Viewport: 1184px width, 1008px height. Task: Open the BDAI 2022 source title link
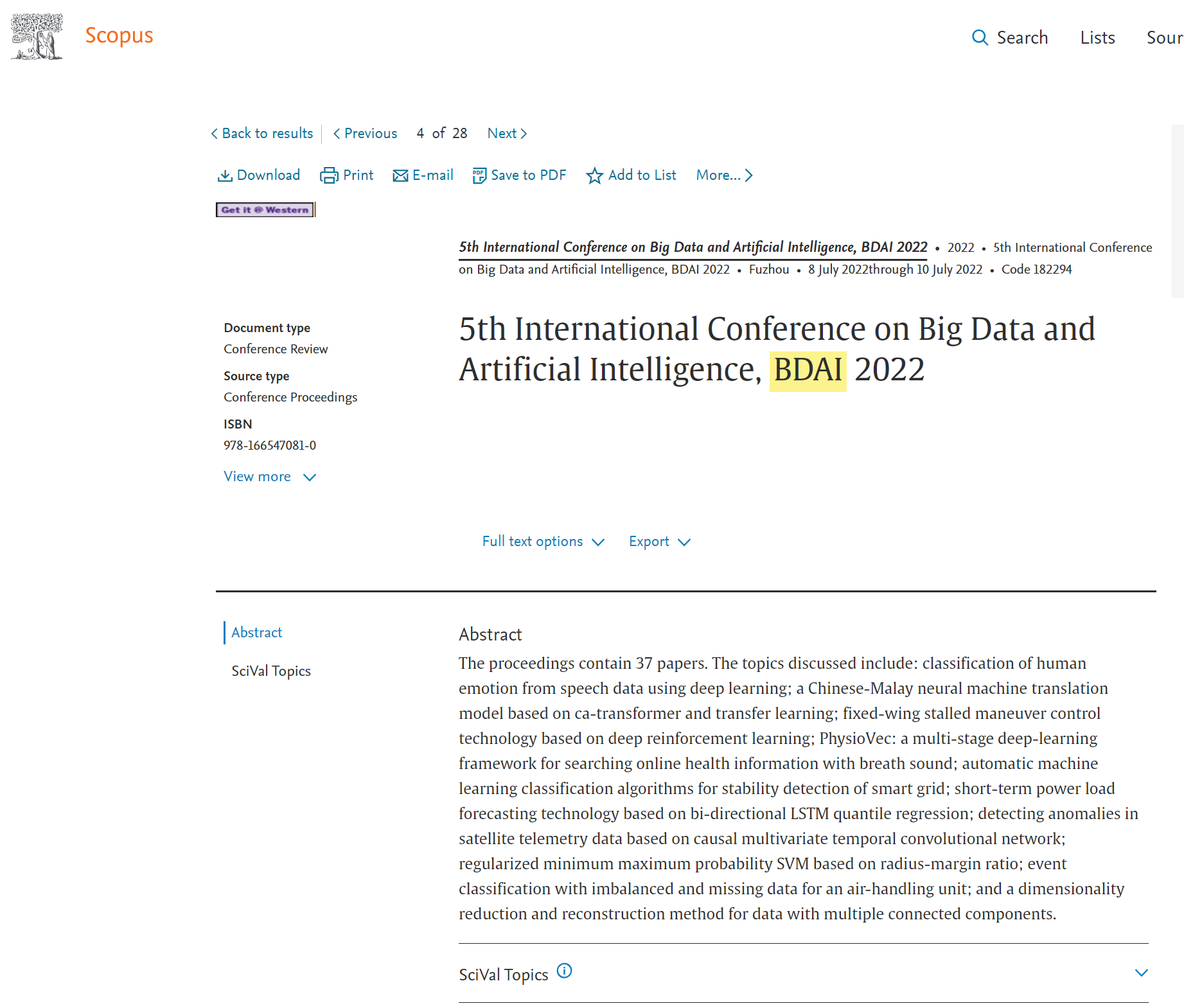click(693, 247)
